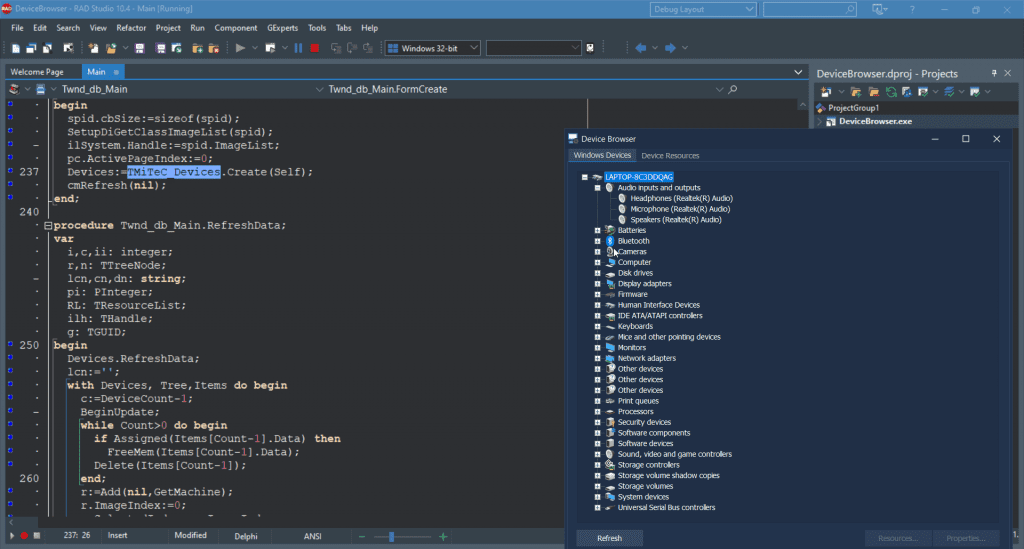Expand the Display adapters node
This screenshot has width=1024, height=549.
[598, 284]
